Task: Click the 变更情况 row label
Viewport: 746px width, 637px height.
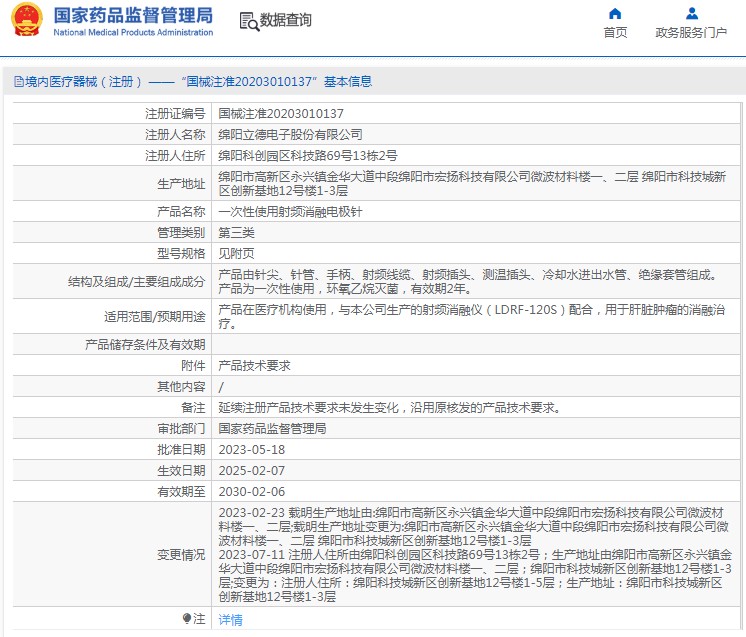Action: pyautogui.click(x=181, y=554)
